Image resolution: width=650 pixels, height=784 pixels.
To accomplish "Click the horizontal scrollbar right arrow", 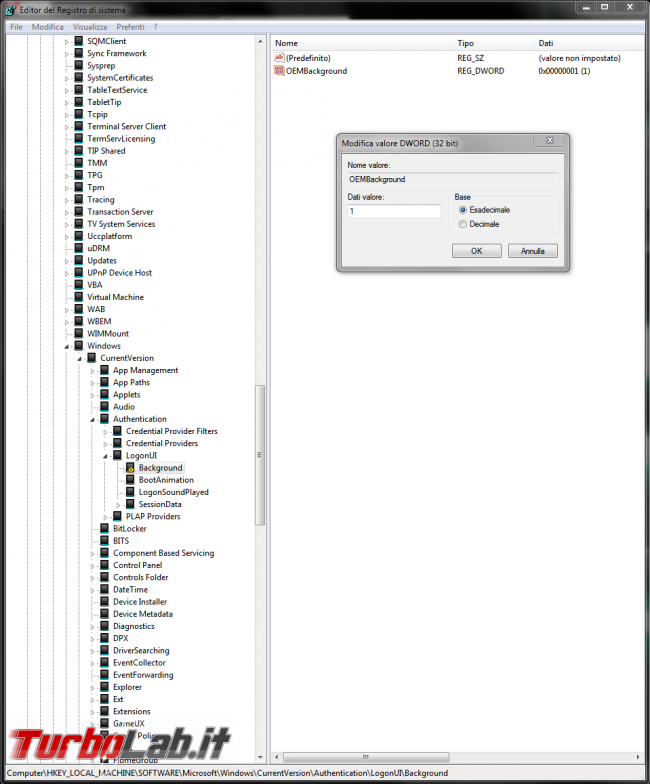I will pos(638,757).
